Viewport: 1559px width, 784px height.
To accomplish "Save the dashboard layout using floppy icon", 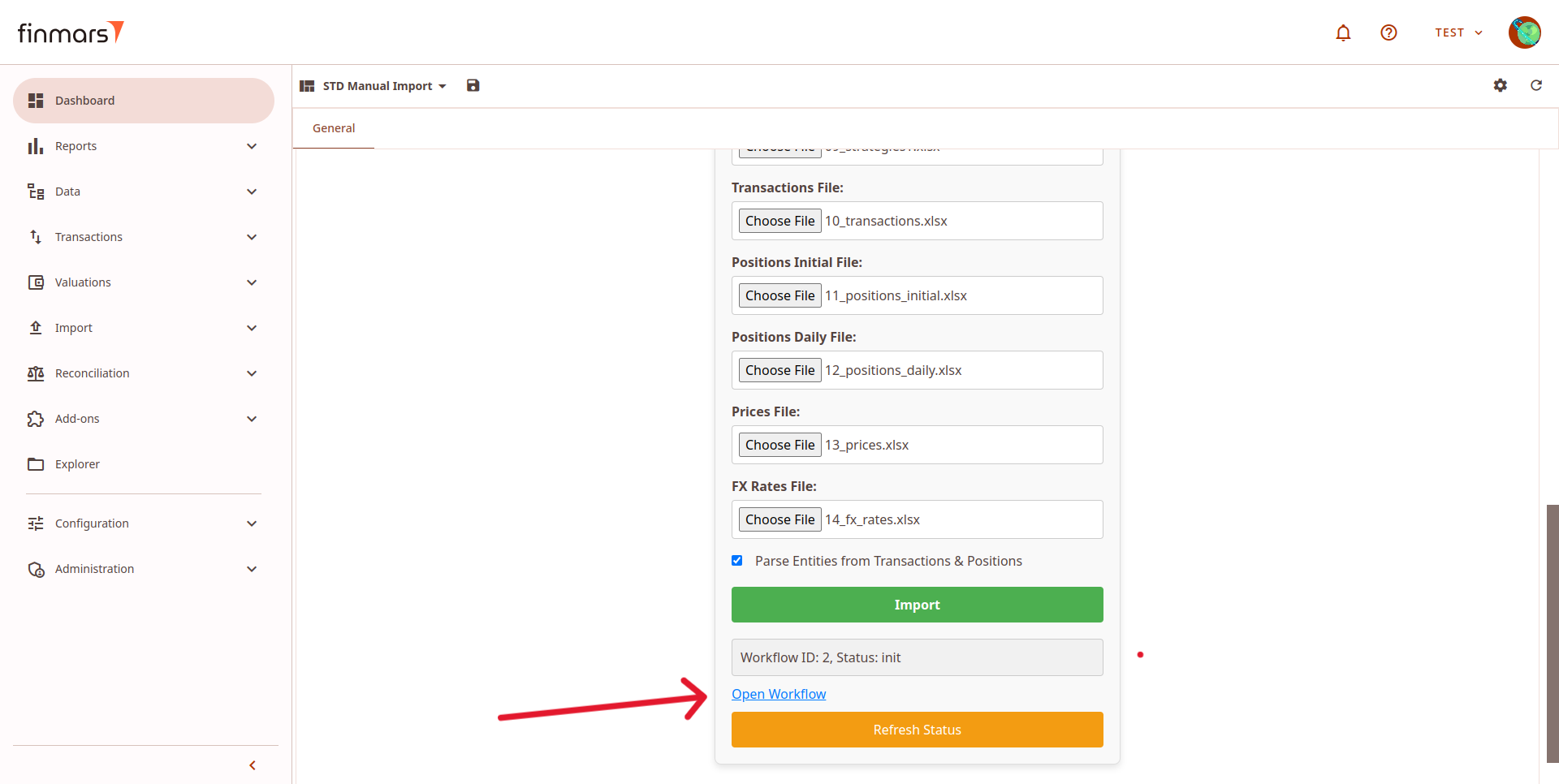I will coord(473,85).
